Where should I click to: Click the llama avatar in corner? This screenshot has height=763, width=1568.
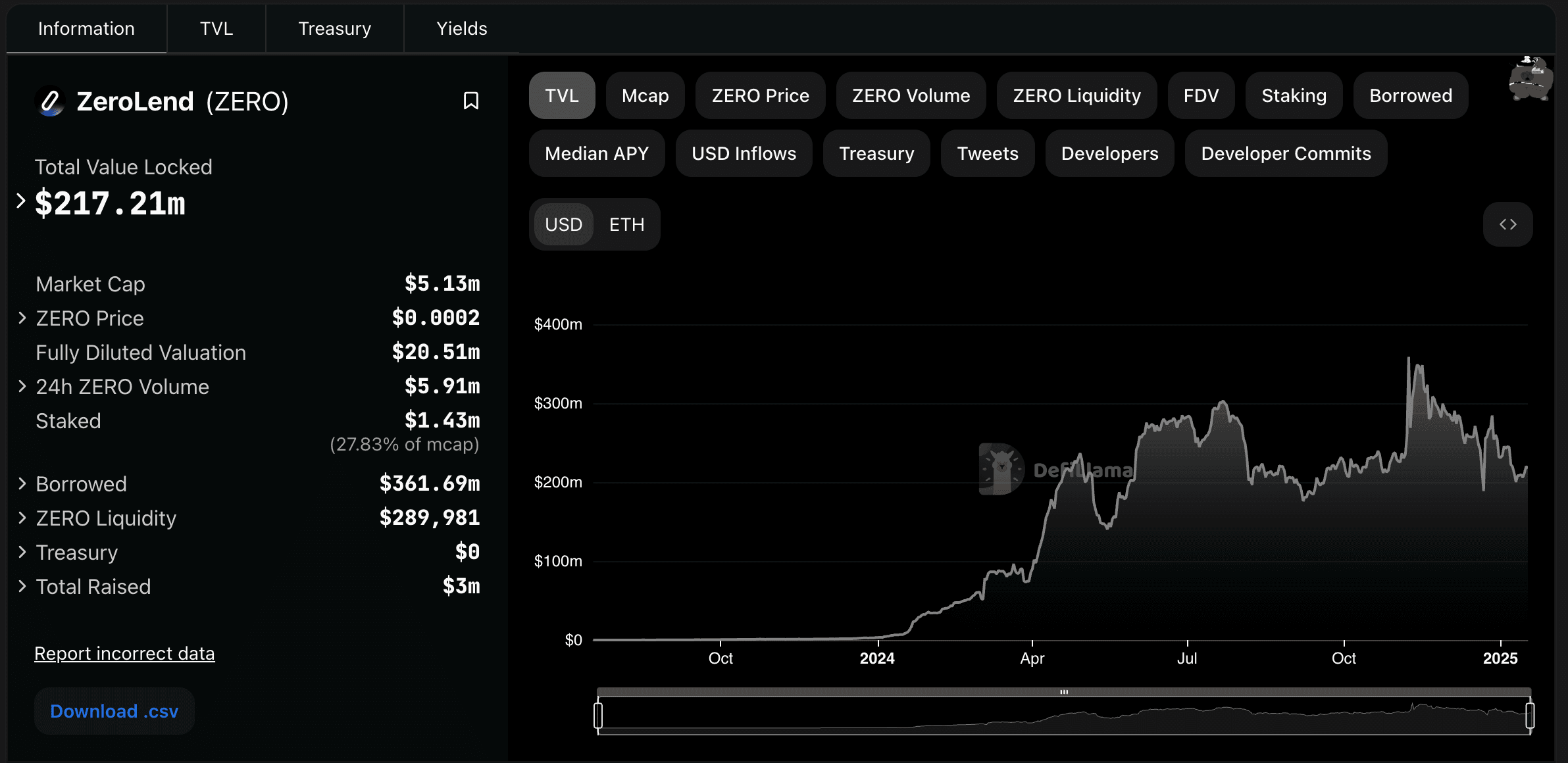1531,78
